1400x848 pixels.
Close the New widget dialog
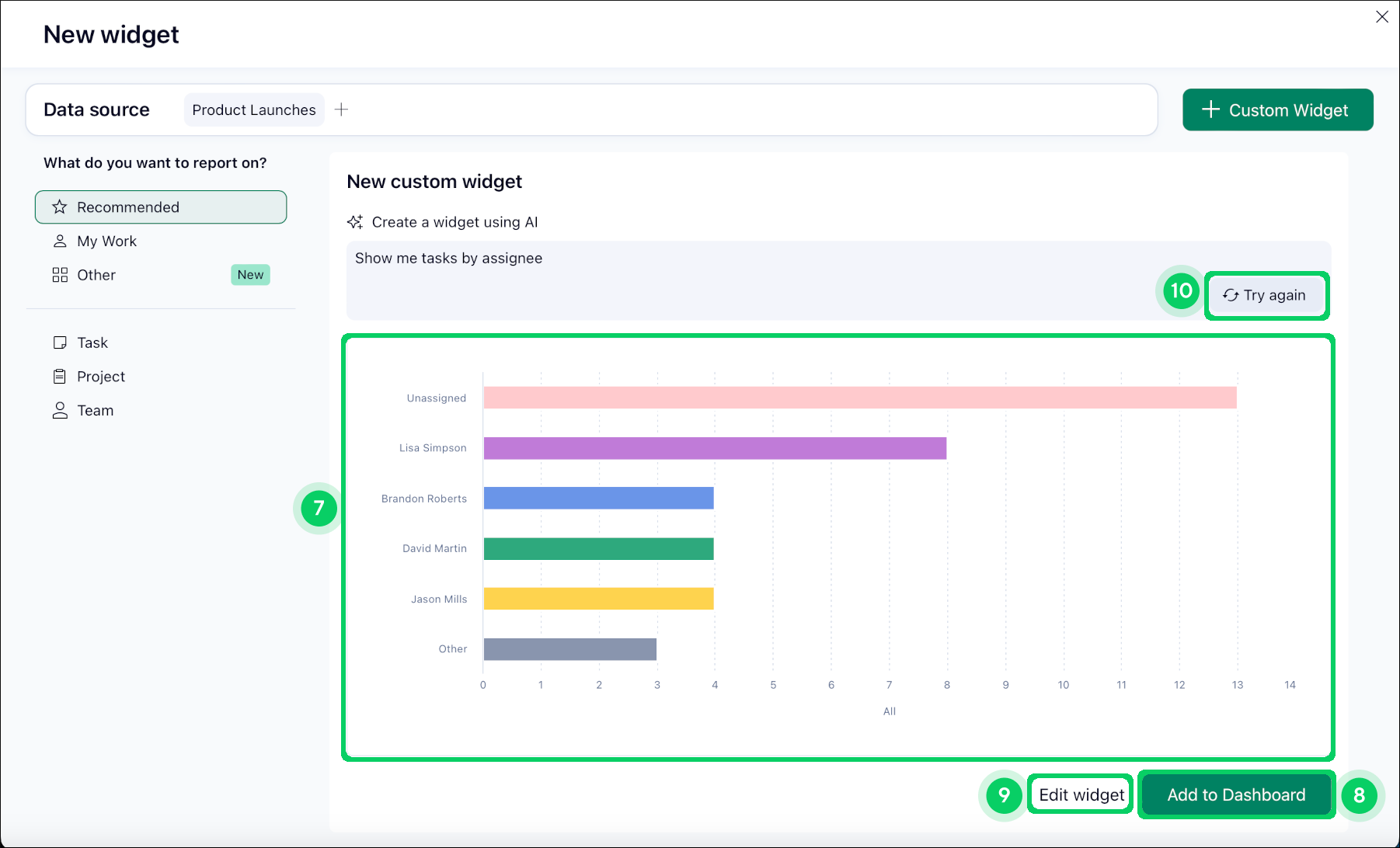click(1381, 17)
